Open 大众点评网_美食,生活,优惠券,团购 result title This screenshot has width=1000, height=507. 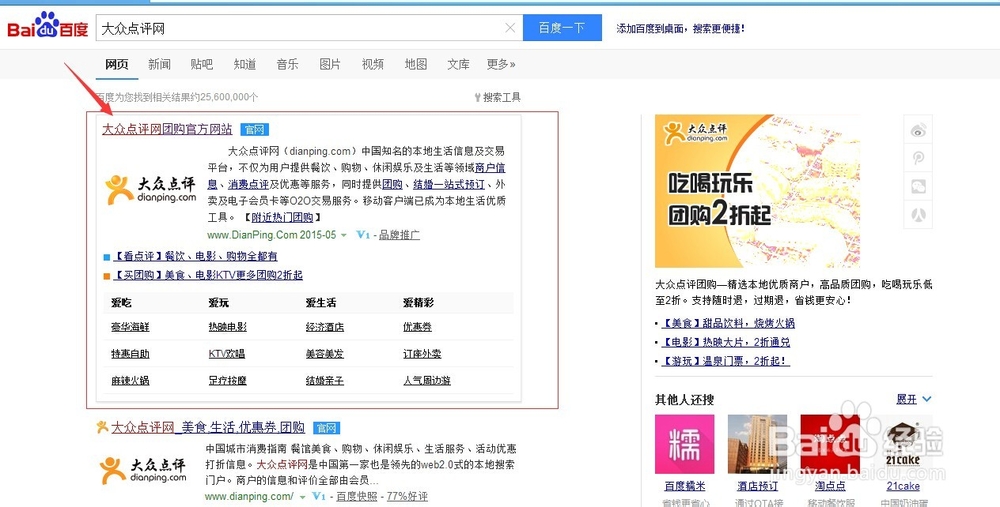pos(208,427)
